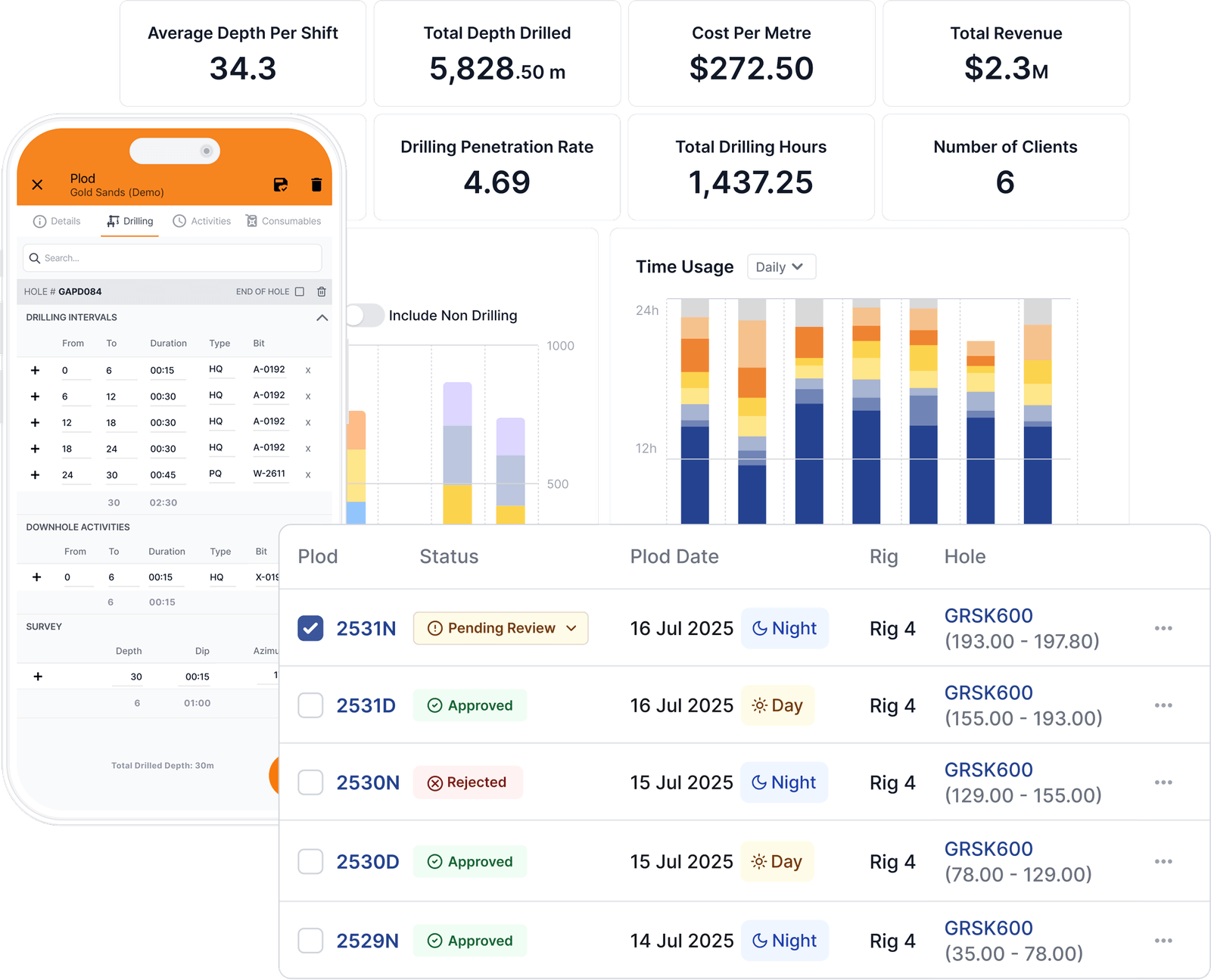Add a new survey row with the plus button
Image resolution: width=1211 pixels, height=980 pixels.
[x=36, y=676]
